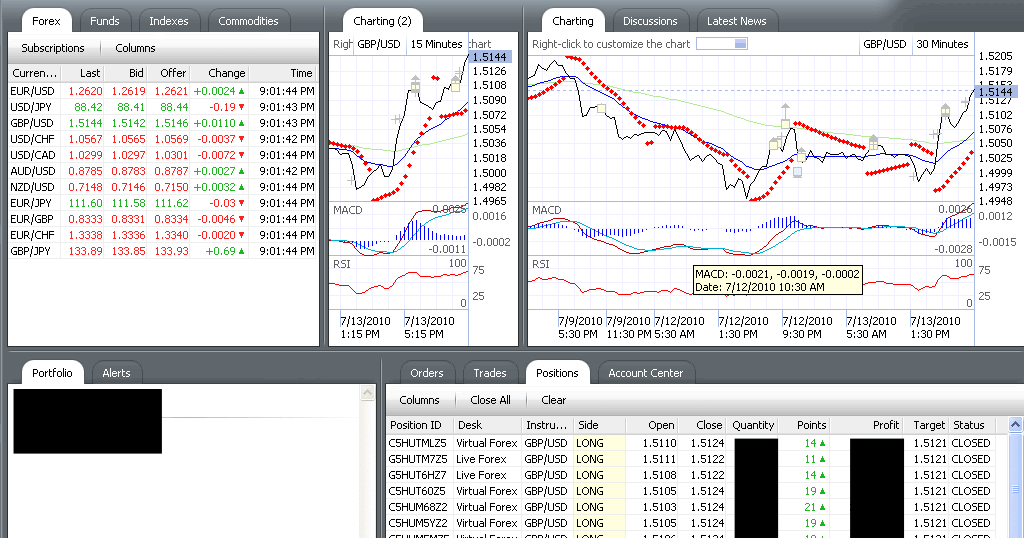This screenshot has width=1024, height=538.
Task: Click the Close All button
Action: tap(490, 400)
